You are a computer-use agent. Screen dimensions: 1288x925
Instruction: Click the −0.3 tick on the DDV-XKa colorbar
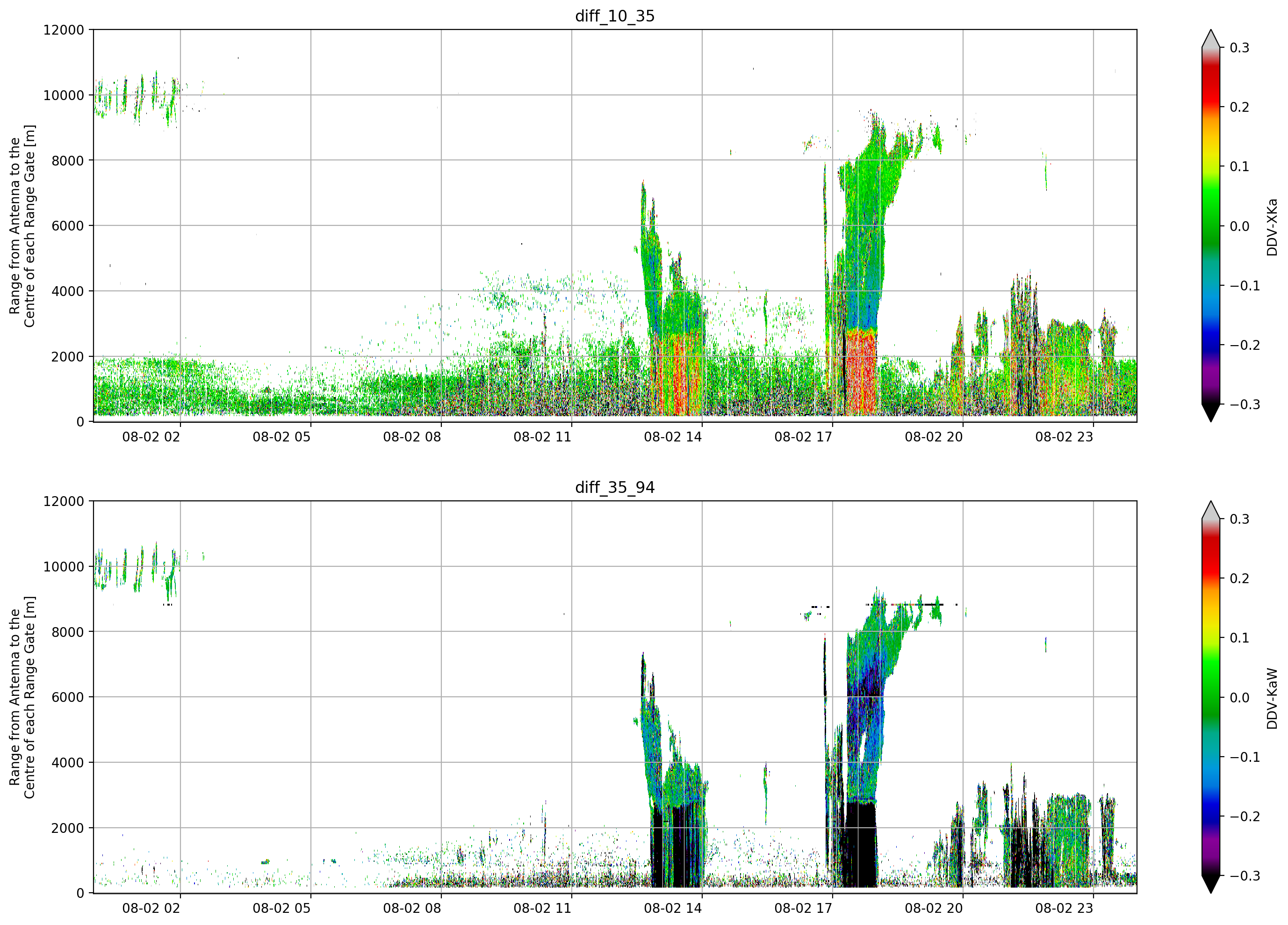[1245, 405]
